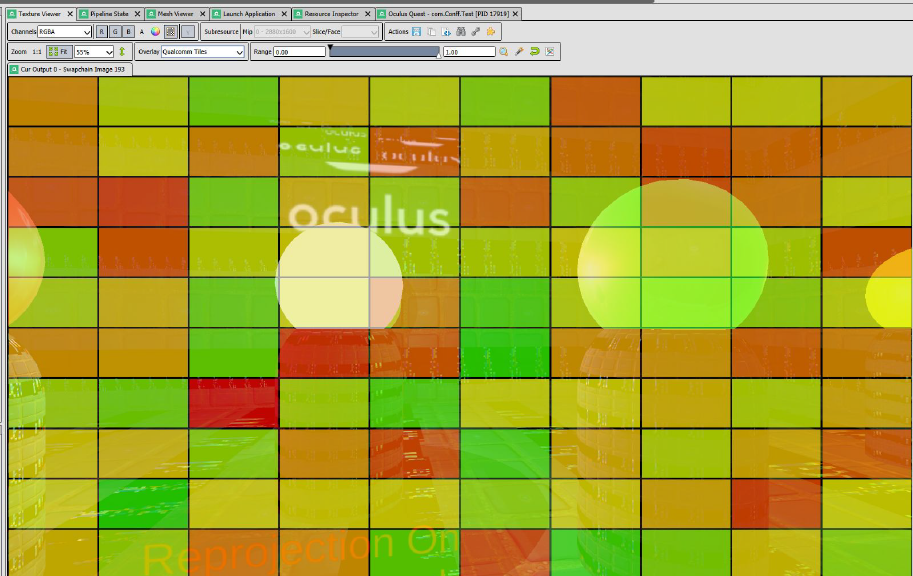Select the Cur Output 0 Swapchain Image tab
The height and width of the screenshot is (576, 913).
click(x=70, y=69)
